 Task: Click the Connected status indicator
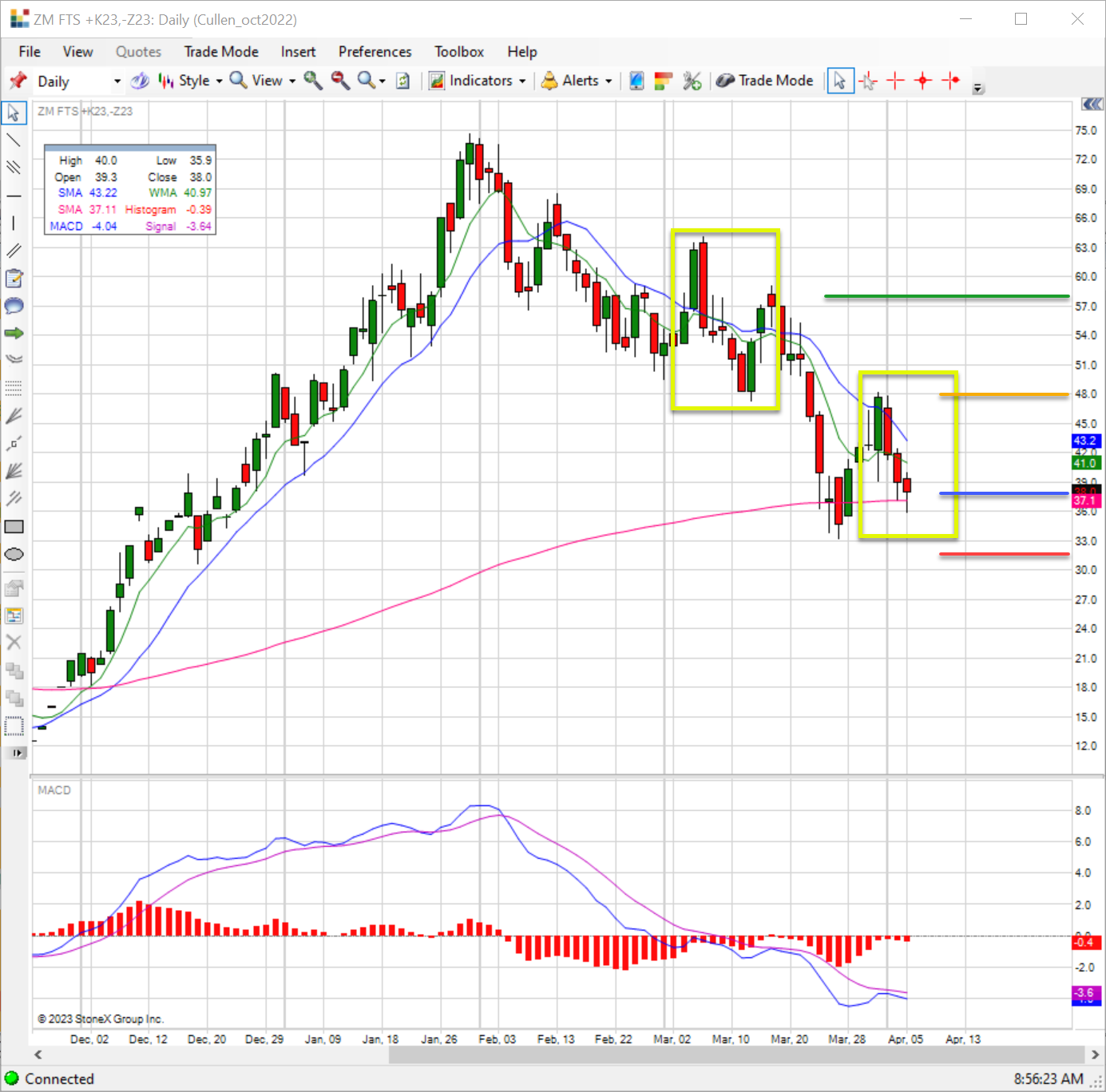point(50,1078)
